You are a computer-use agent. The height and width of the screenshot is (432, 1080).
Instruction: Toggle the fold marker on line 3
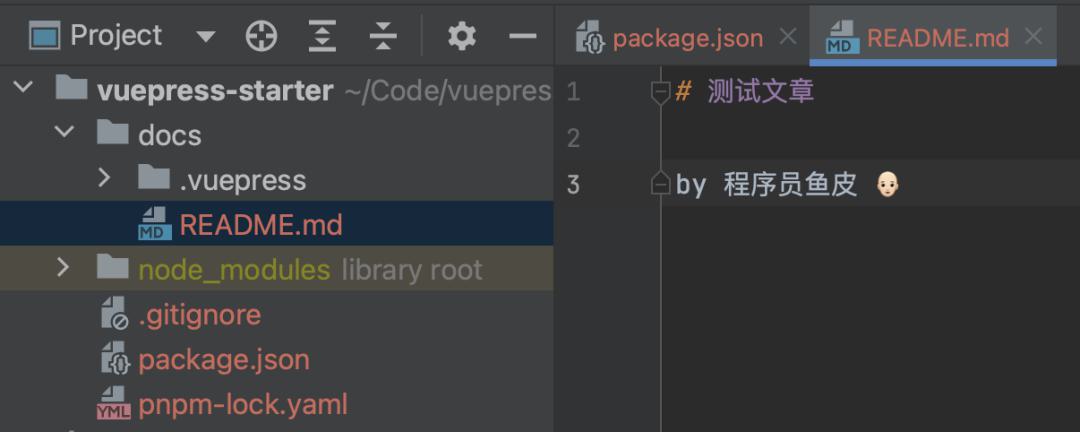pos(661,184)
